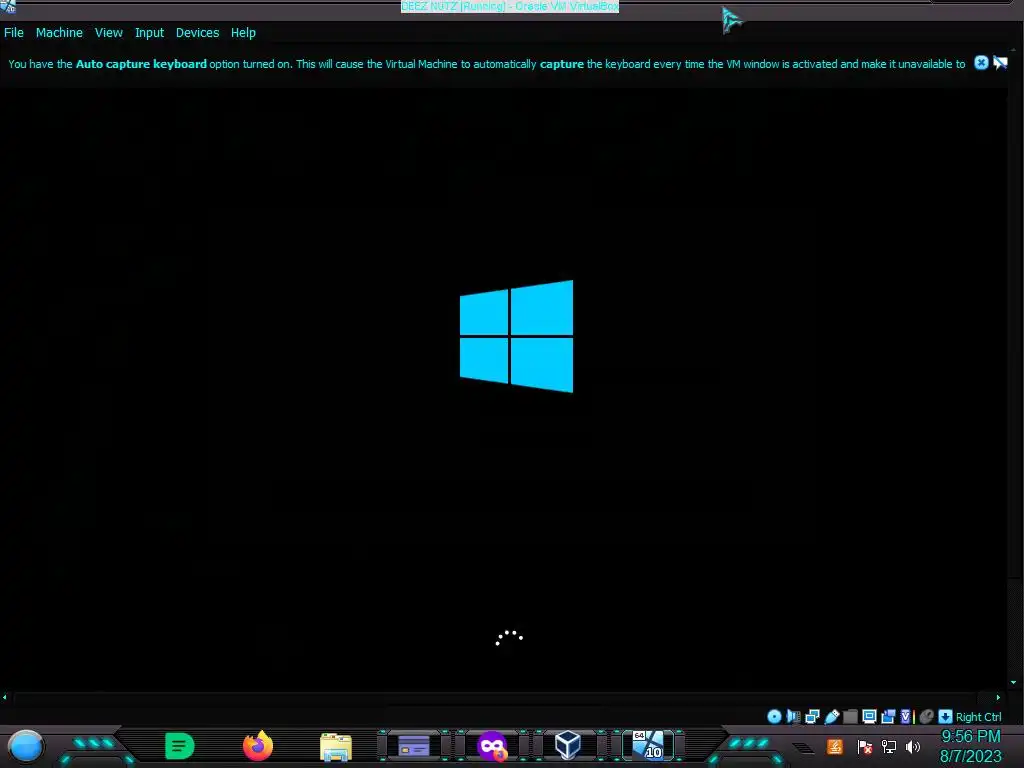Click the Action Center flag tray icon
Image resolution: width=1024 pixels, height=768 pixels.
click(x=865, y=746)
